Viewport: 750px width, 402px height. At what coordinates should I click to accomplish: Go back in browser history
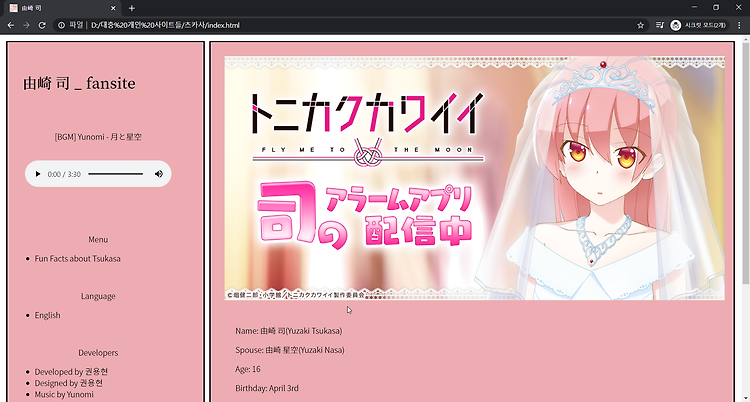(11, 25)
